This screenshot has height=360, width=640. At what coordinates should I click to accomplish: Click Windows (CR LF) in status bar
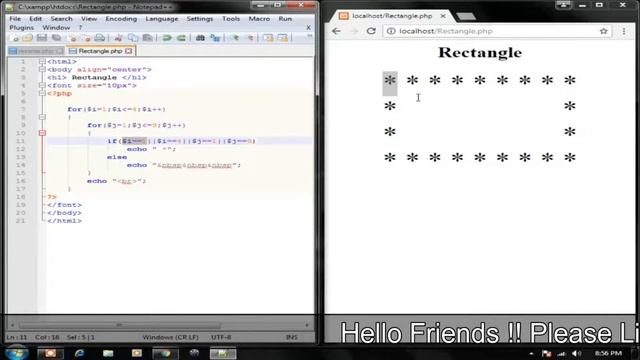click(x=170, y=338)
